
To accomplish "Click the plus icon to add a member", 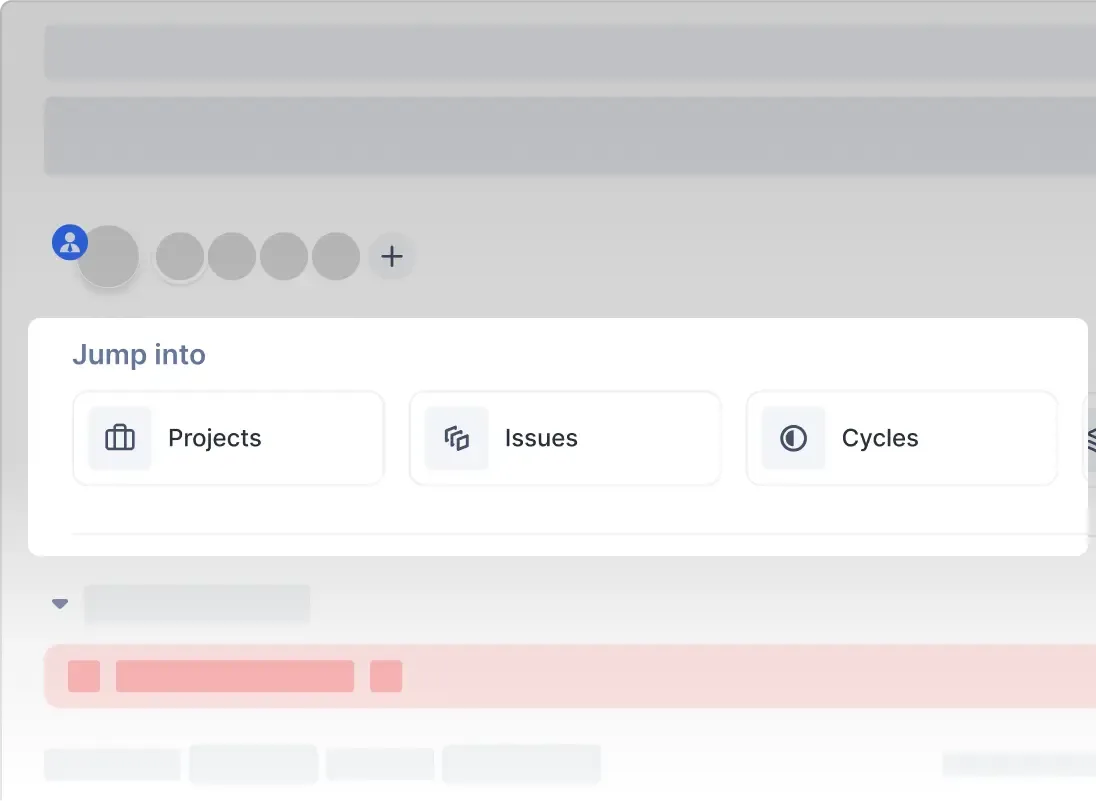I will tap(391, 256).
